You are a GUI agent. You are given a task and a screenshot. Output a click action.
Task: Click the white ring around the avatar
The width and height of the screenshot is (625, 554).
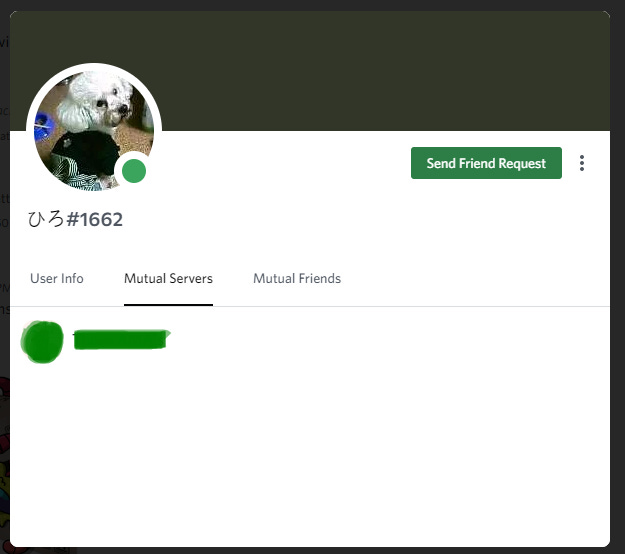[94, 67]
